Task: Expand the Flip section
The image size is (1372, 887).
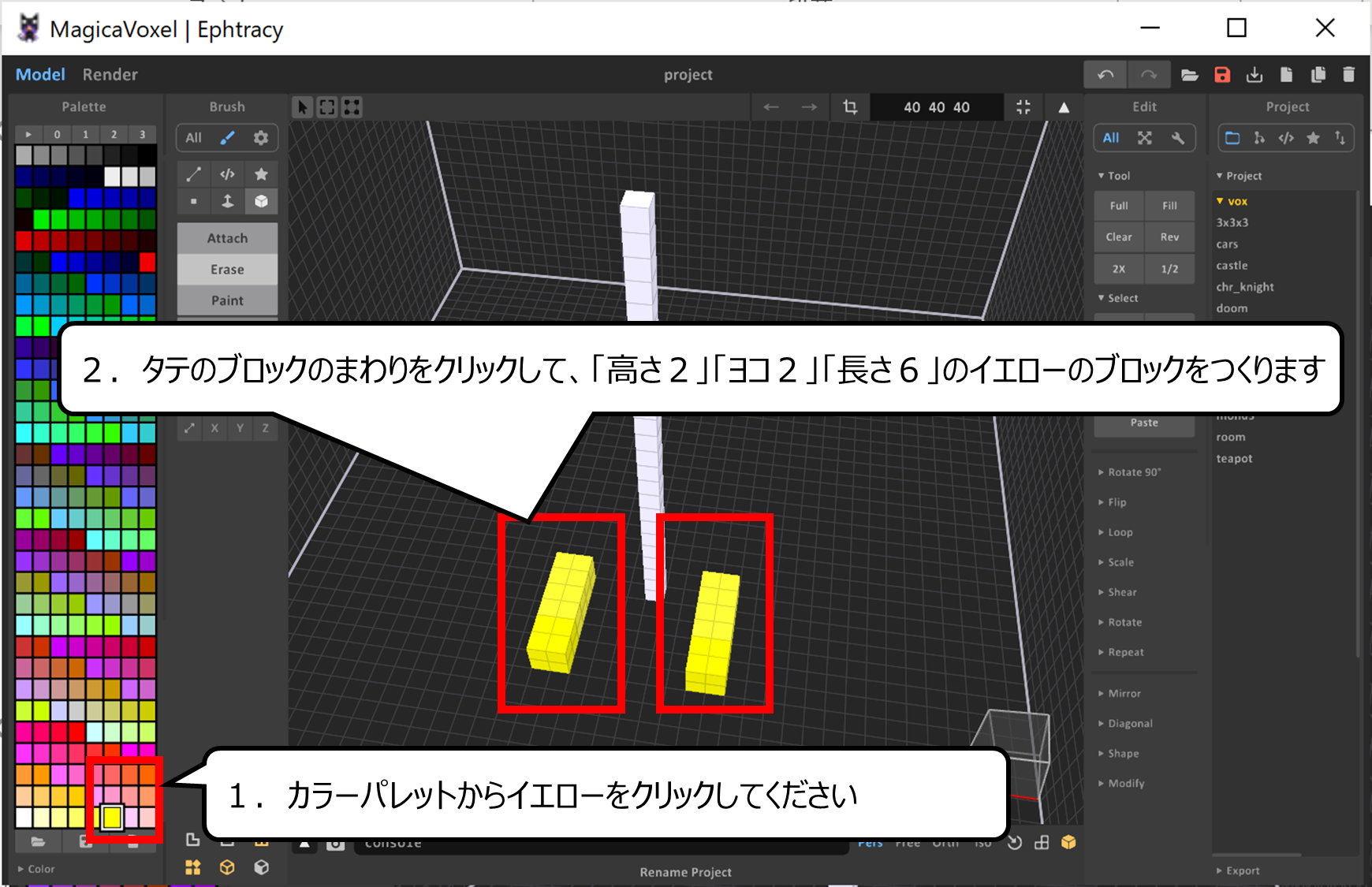Action: pos(1112,502)
